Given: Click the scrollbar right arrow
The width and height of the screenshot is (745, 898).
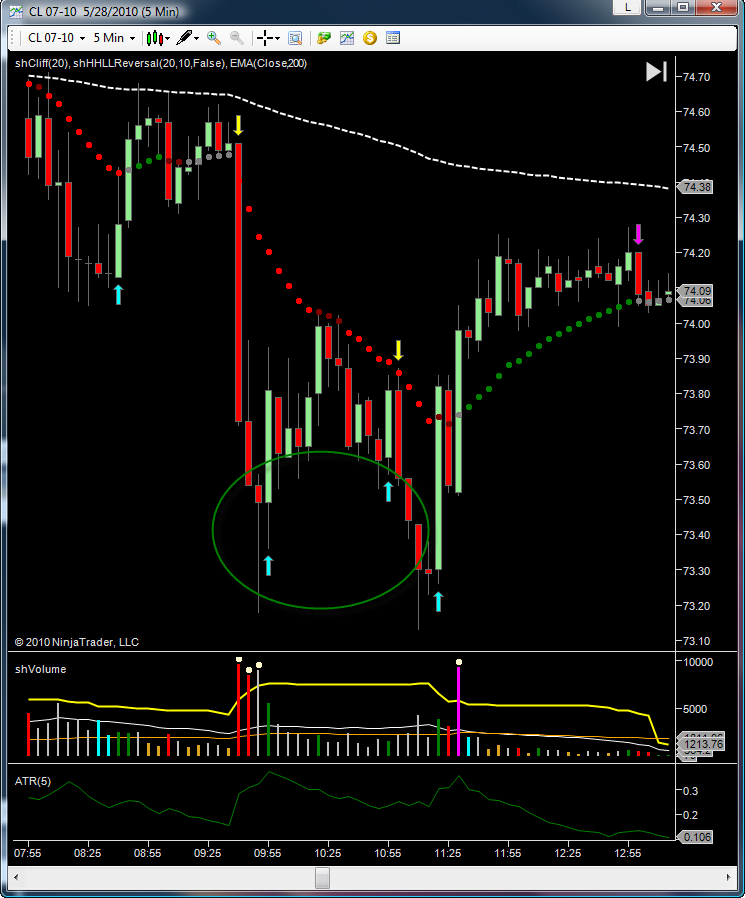Looking at the screenshot, I should tap(728, 877).
